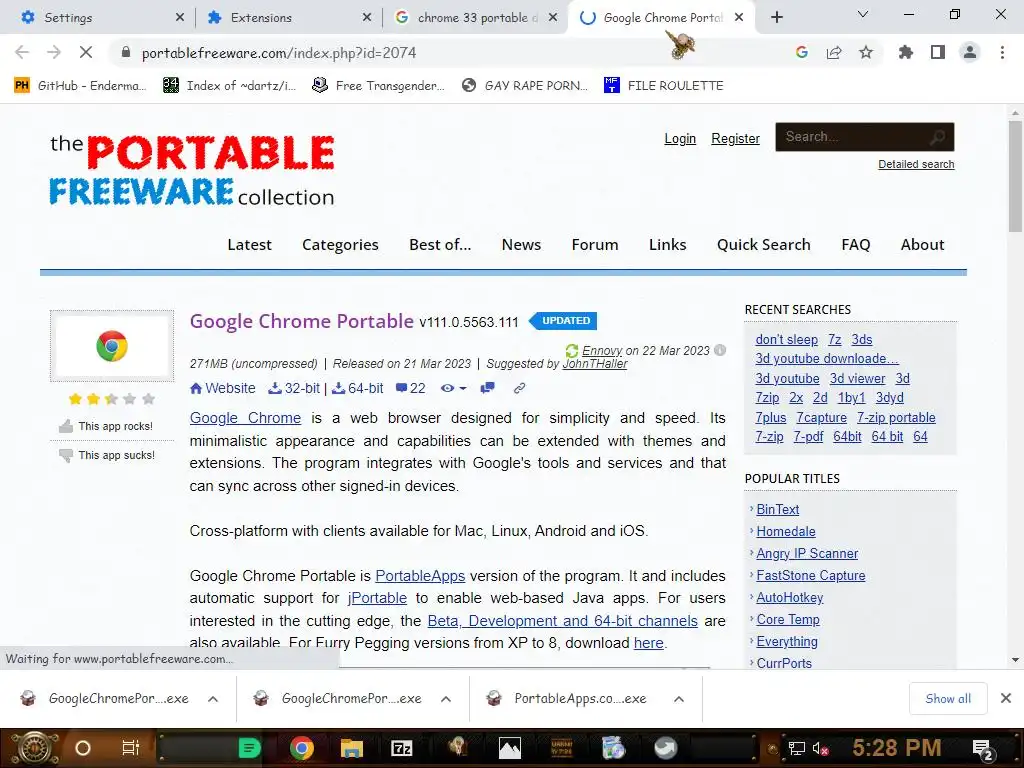Image resolution: width=1024 pixels, height=768 pixels.
Task: Open popular title BinText
Action: click(777, 509)
